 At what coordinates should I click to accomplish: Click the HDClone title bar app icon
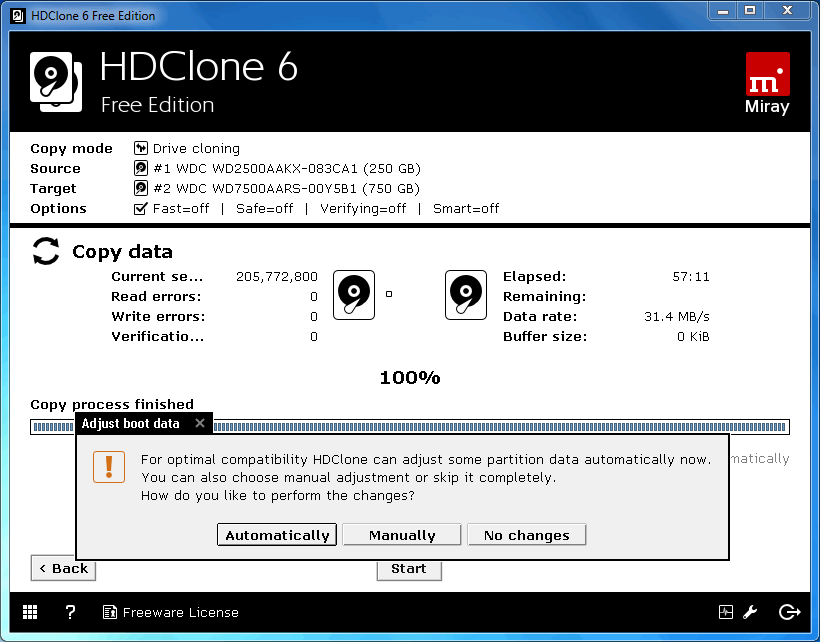(18, 16)
